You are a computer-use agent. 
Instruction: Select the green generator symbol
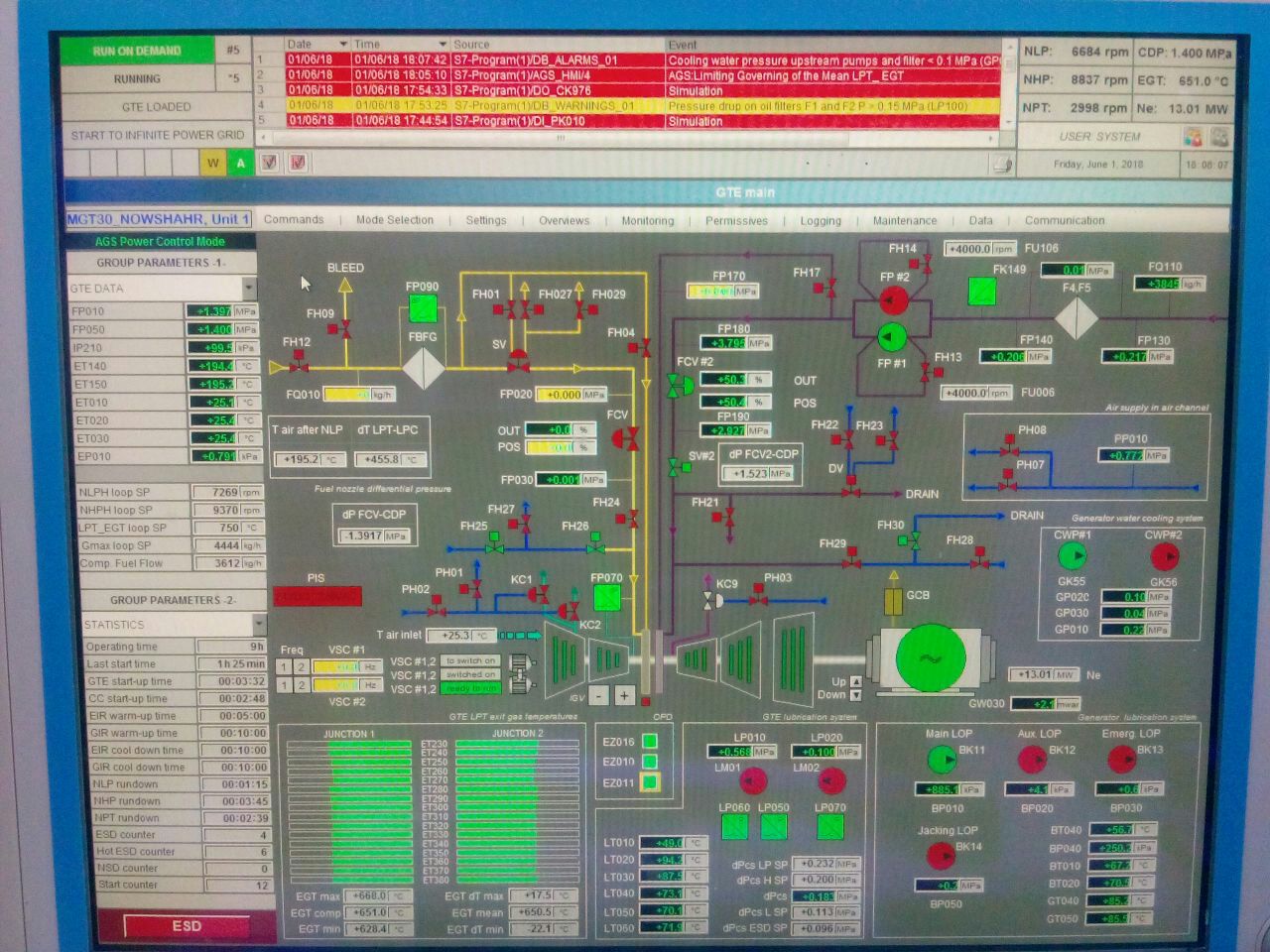[930, 657]
